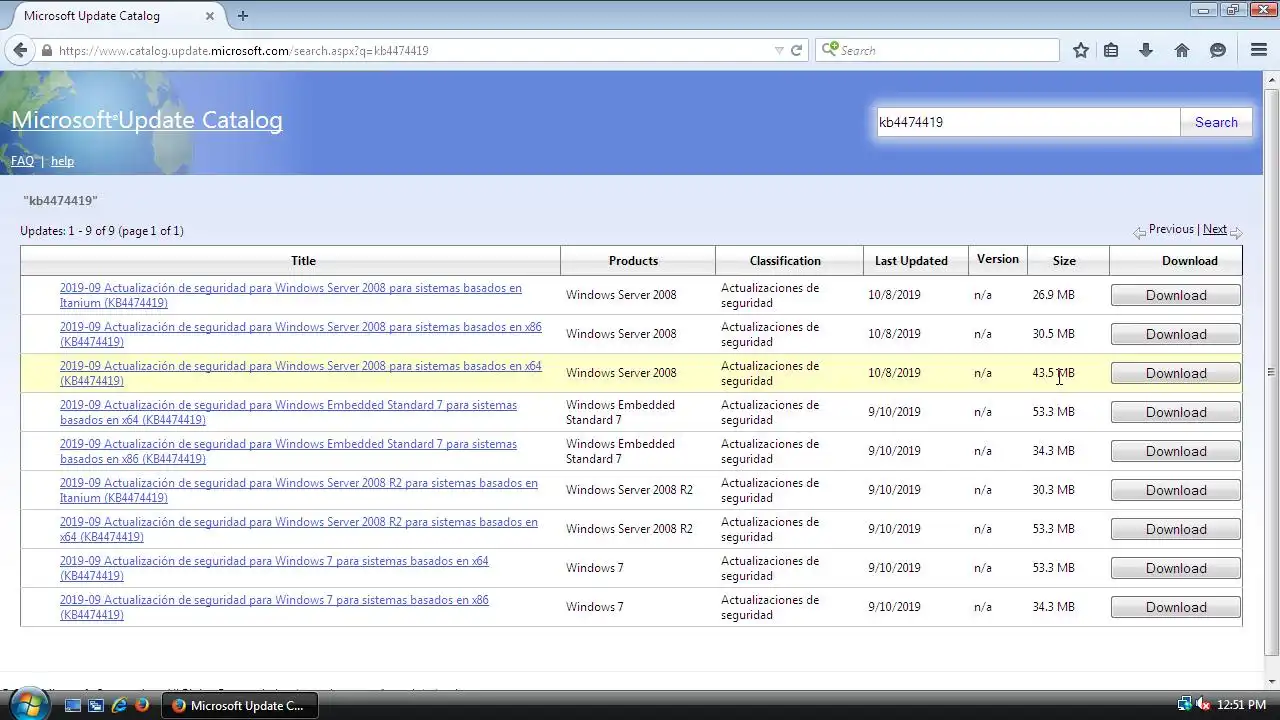
Task: Click Show Desktop icon in quick launch
Action: pyautogui.click(x=72, y=705)
